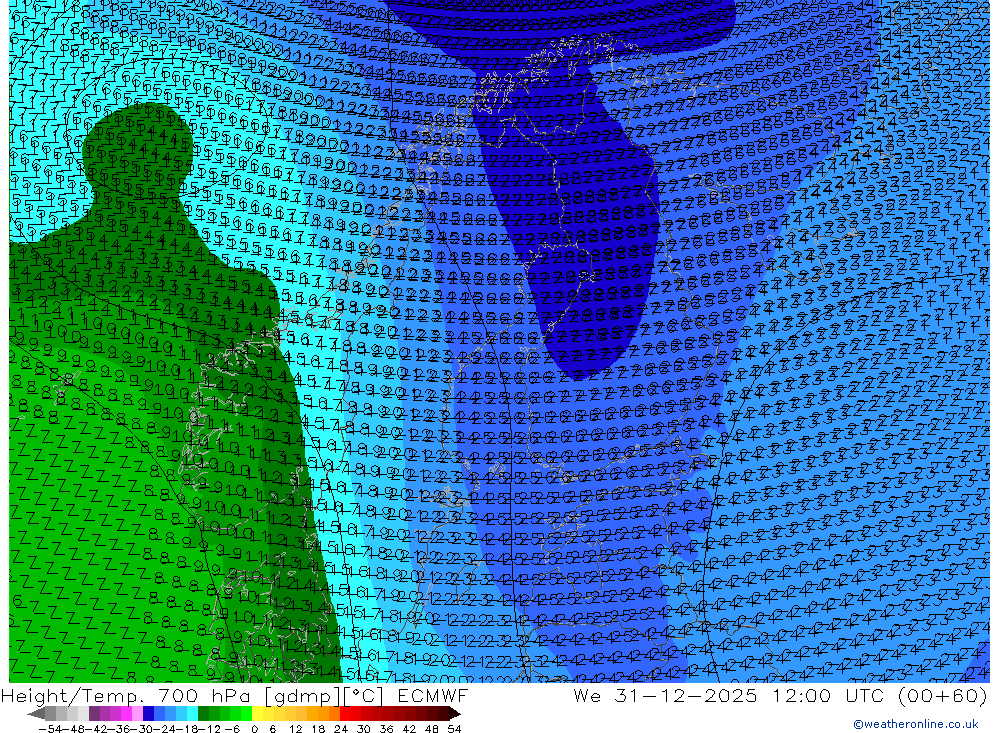Click the '18' legend value
Screen dimensions: 1000x733
(x=318, y=729)
